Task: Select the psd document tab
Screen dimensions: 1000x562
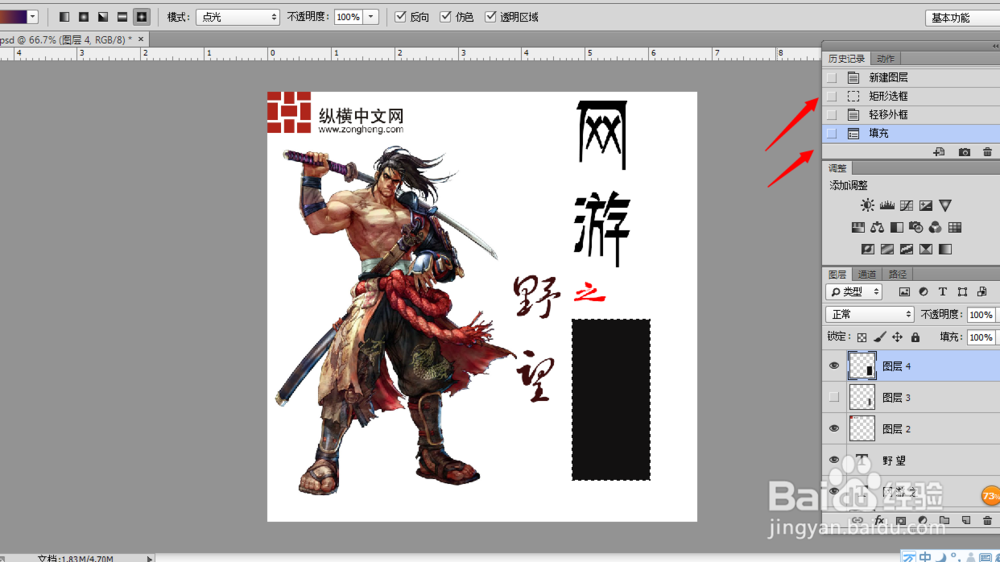Action: 66,40
